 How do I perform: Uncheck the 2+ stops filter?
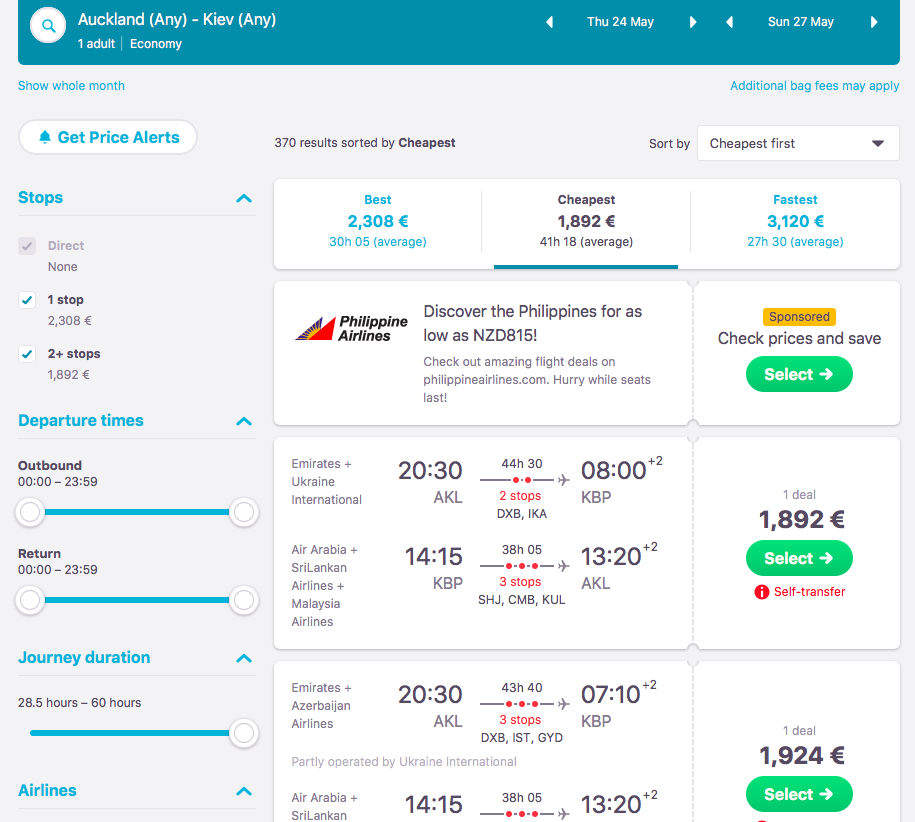coord(28,354)
